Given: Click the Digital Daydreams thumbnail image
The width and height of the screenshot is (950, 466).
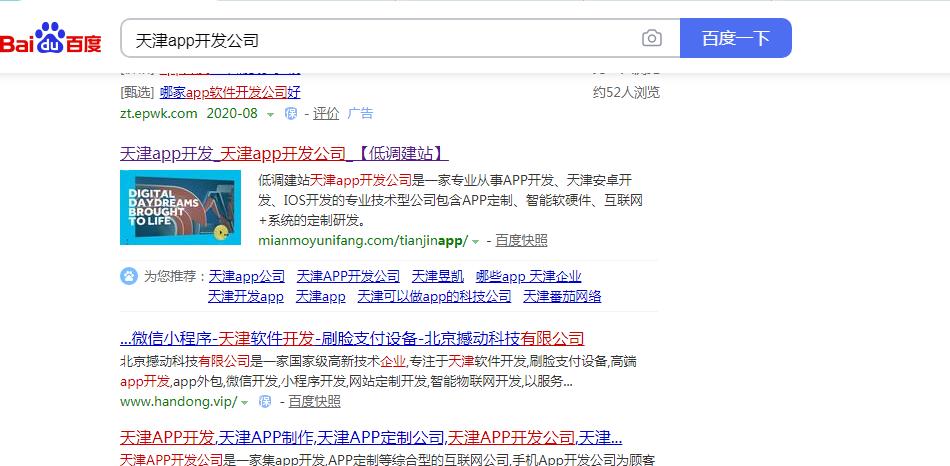Looking at the screenshot, I should (181, 207).
